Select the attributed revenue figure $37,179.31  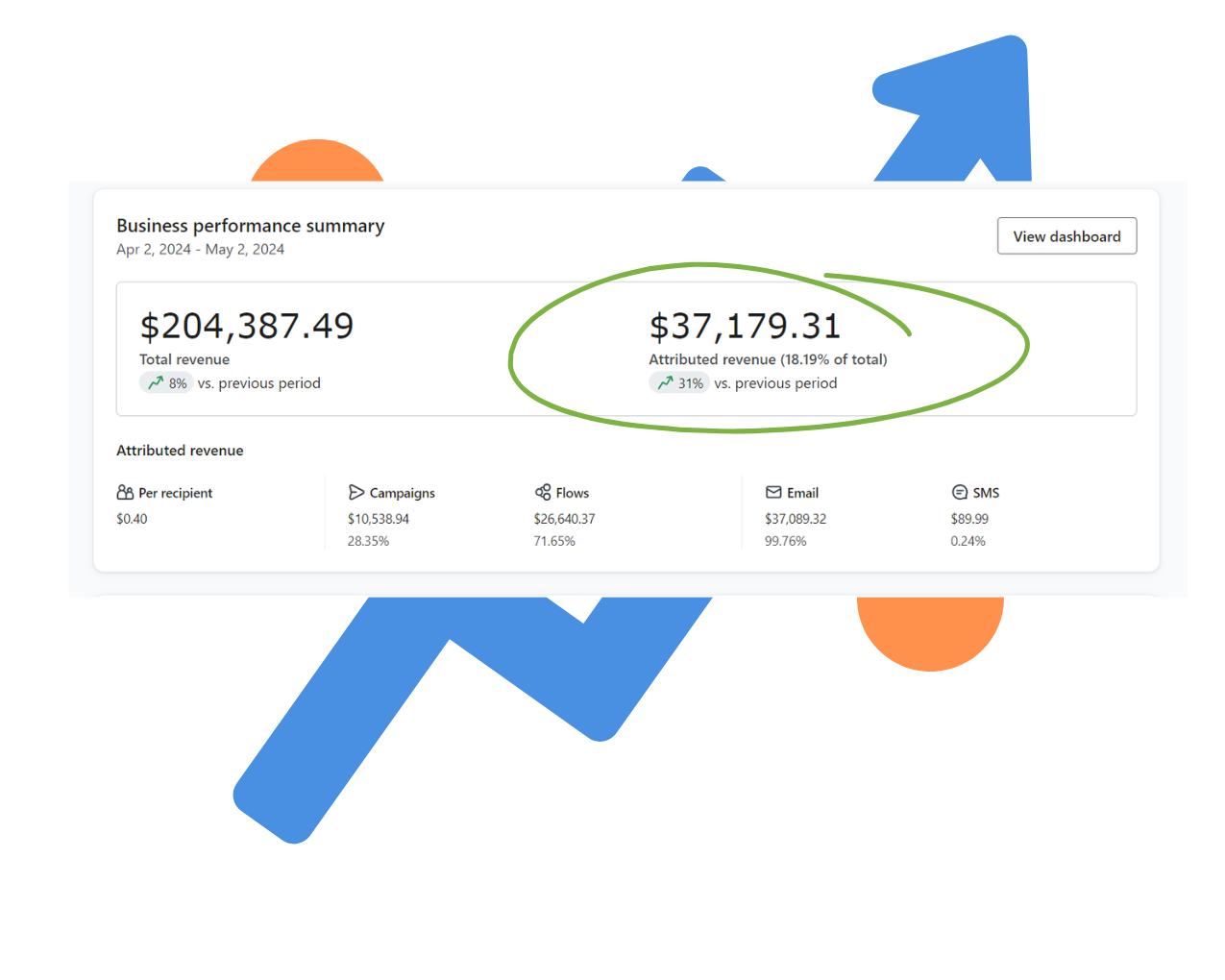745,326
